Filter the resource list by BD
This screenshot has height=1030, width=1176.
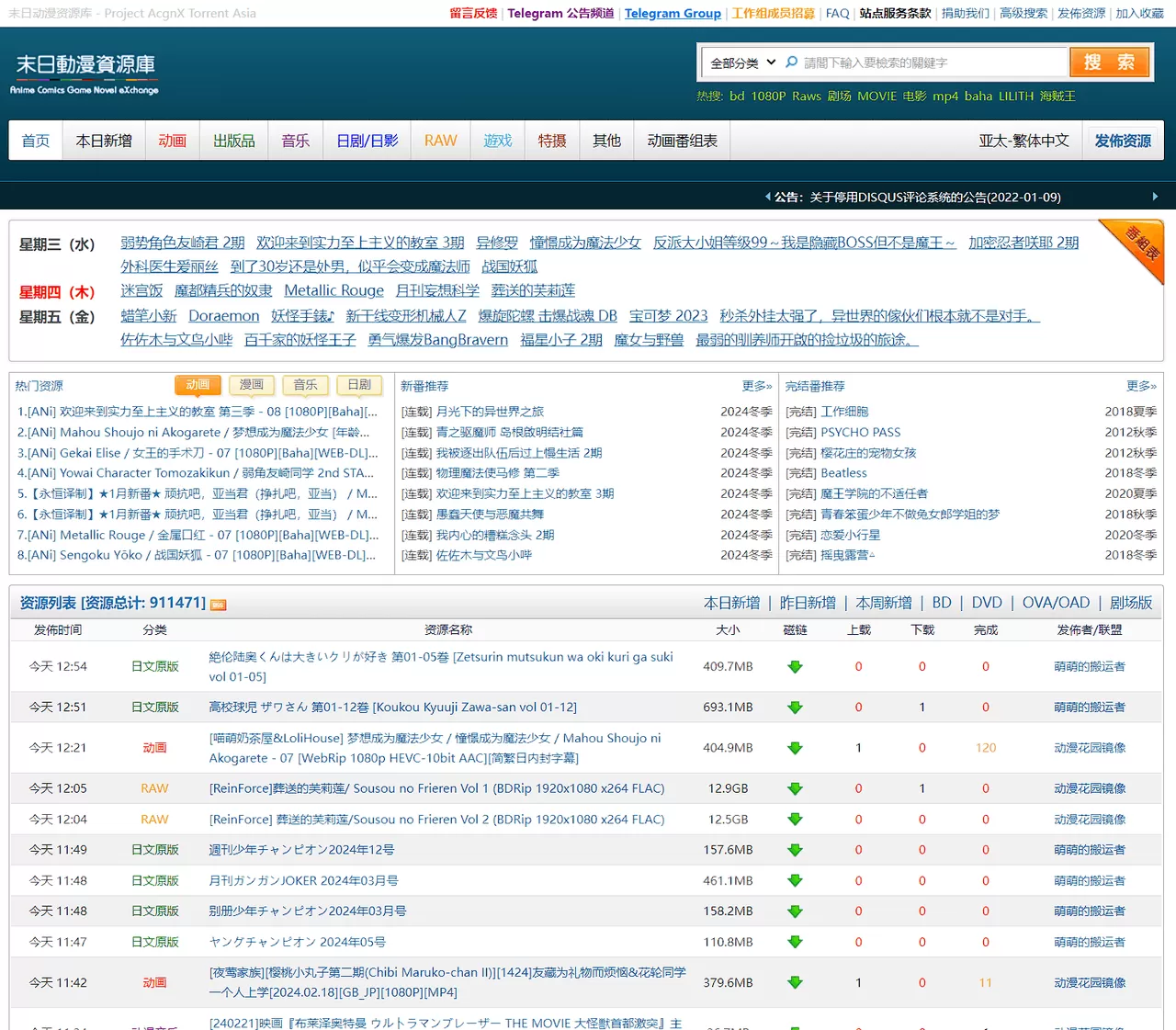(x=942, y=602)
